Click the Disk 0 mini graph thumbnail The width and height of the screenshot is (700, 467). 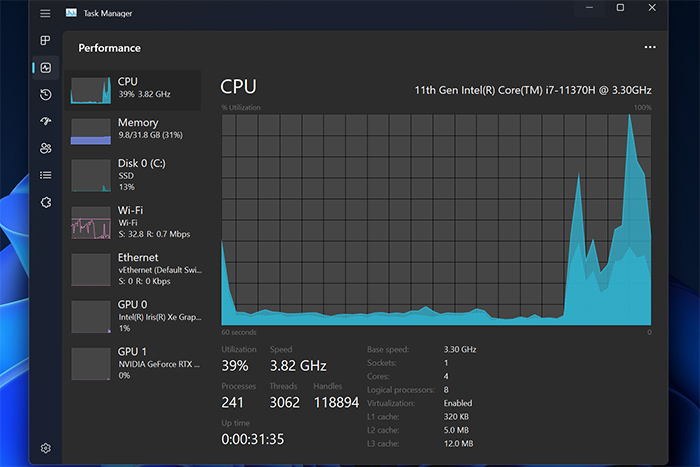91,175
